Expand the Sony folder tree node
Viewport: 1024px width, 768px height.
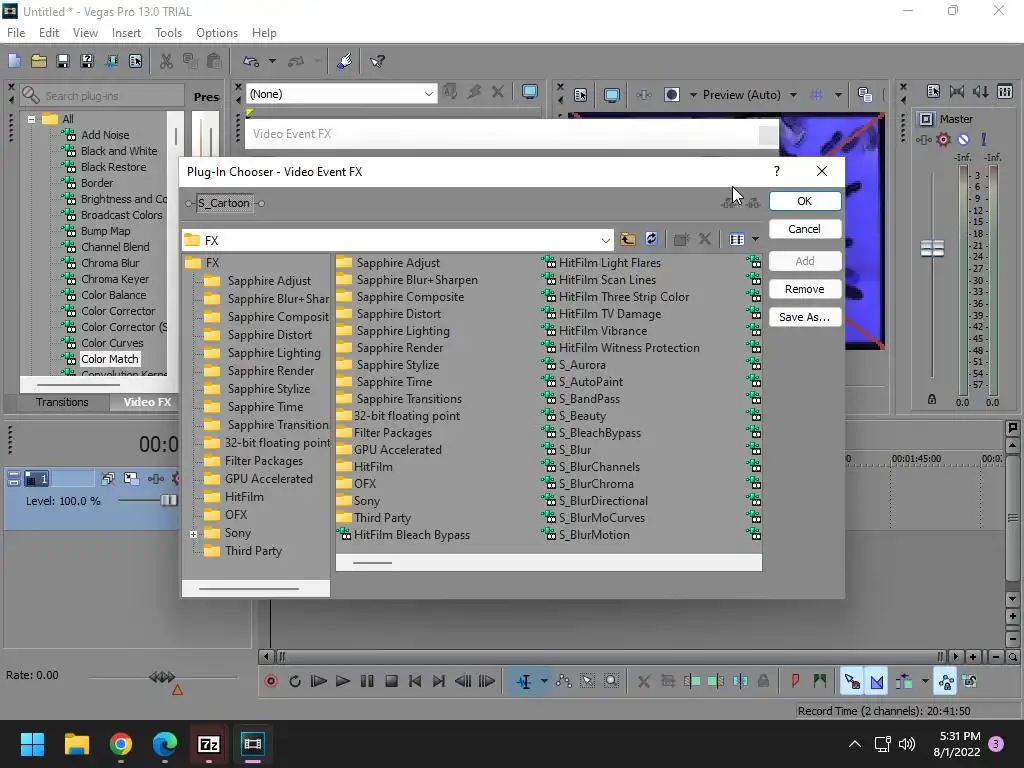[193, 534]
